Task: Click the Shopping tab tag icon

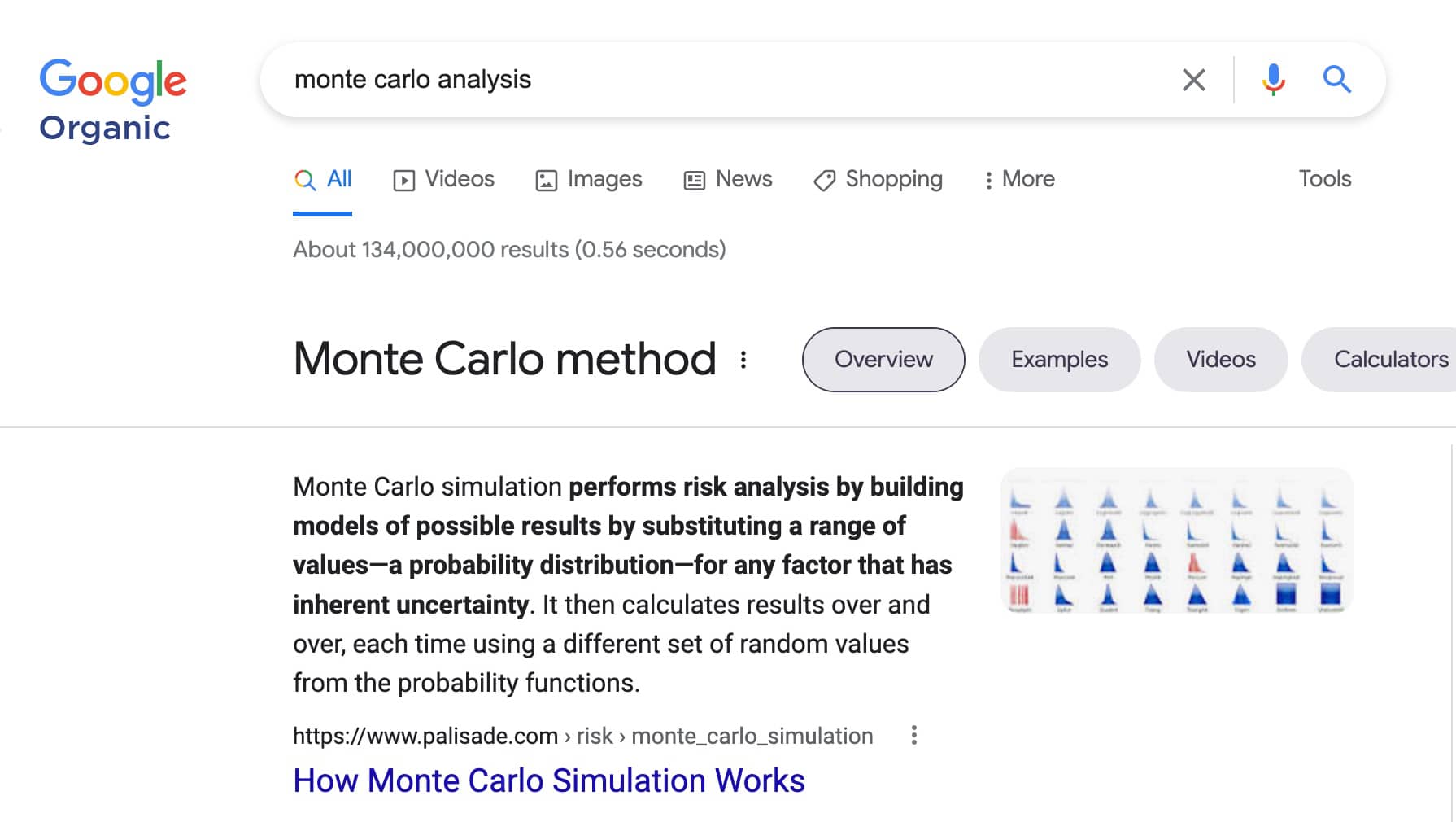Action: pos(824,180)
